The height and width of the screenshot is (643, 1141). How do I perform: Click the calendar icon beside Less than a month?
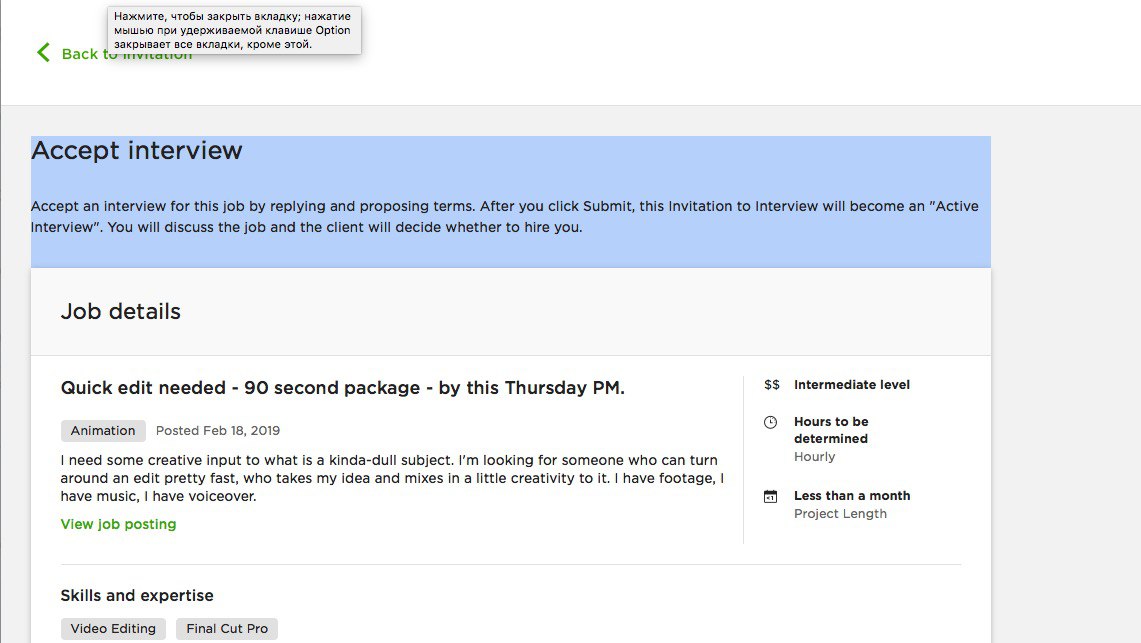[x=771, y=497]
